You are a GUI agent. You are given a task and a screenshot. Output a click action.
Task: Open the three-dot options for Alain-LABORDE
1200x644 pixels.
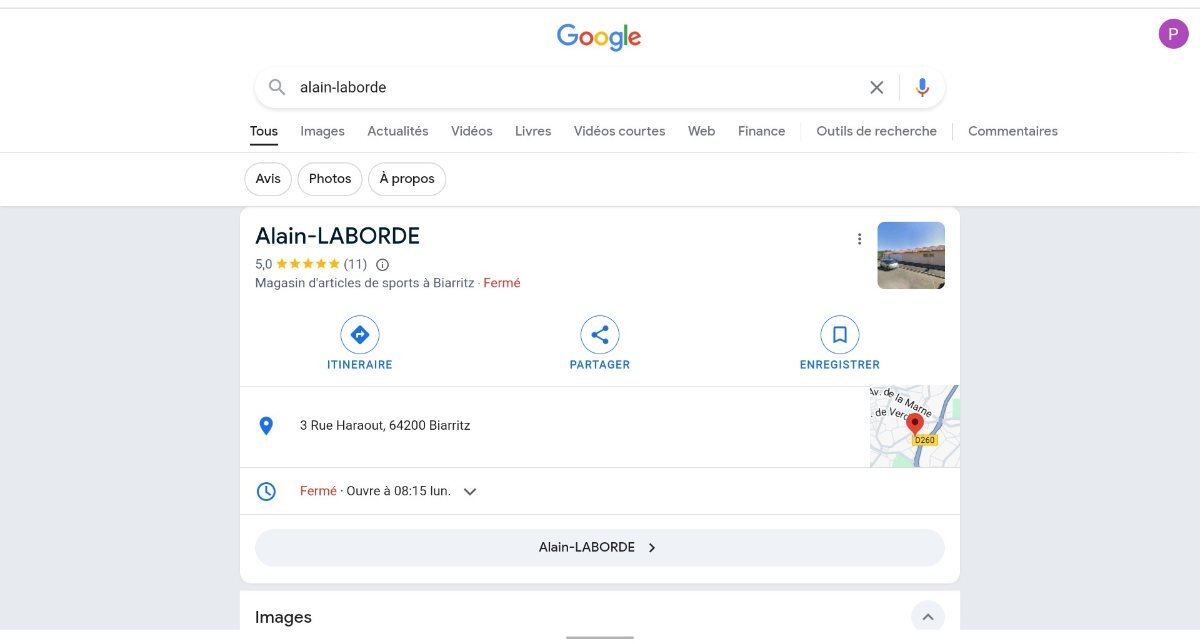pos(859,239)
